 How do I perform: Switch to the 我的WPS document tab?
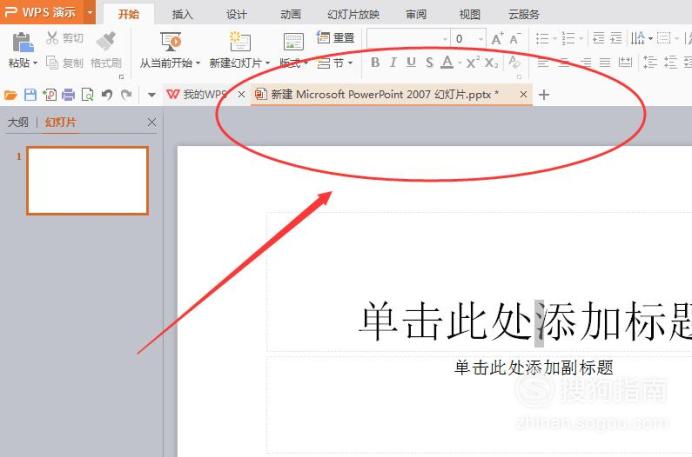[198, 94]
